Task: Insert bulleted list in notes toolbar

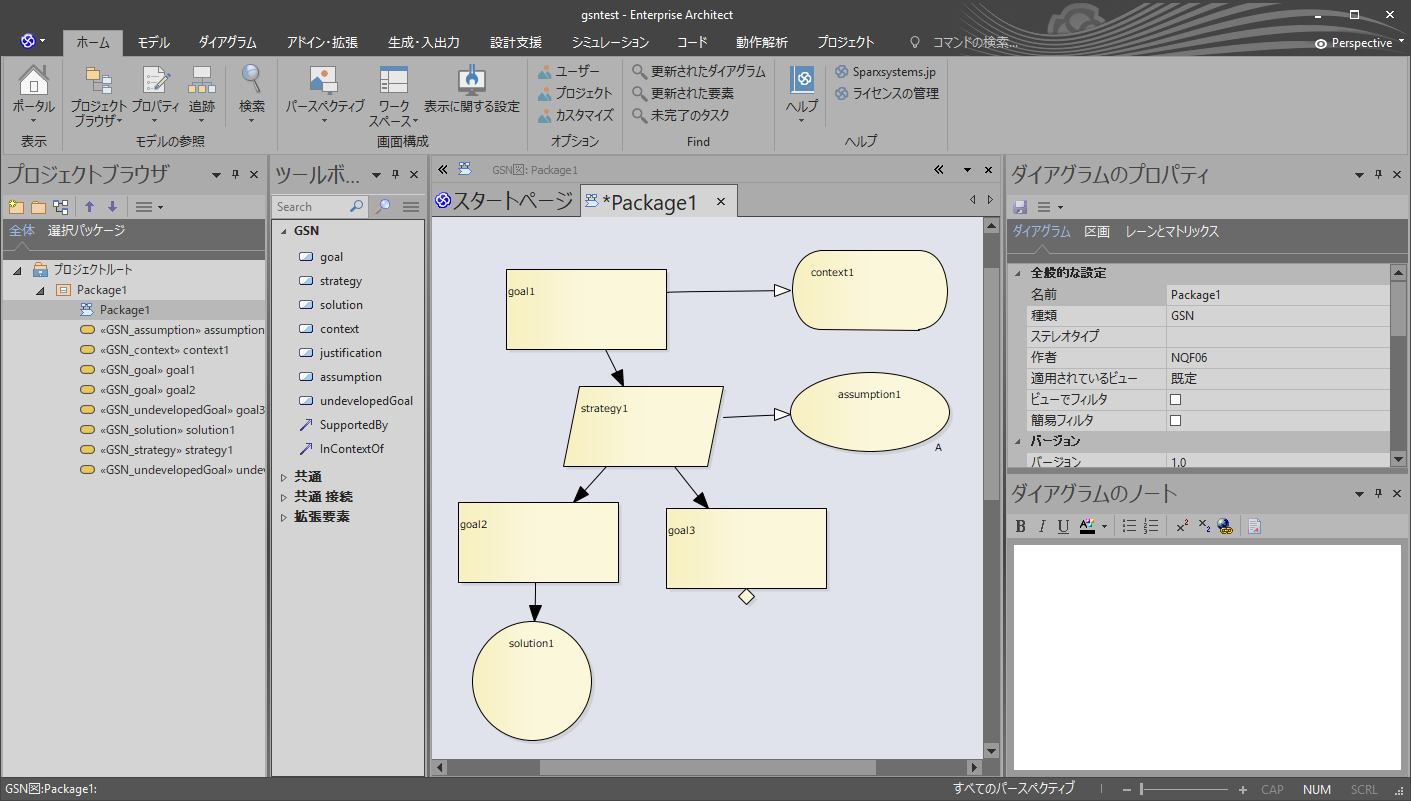Action: tap(1129, 526)
